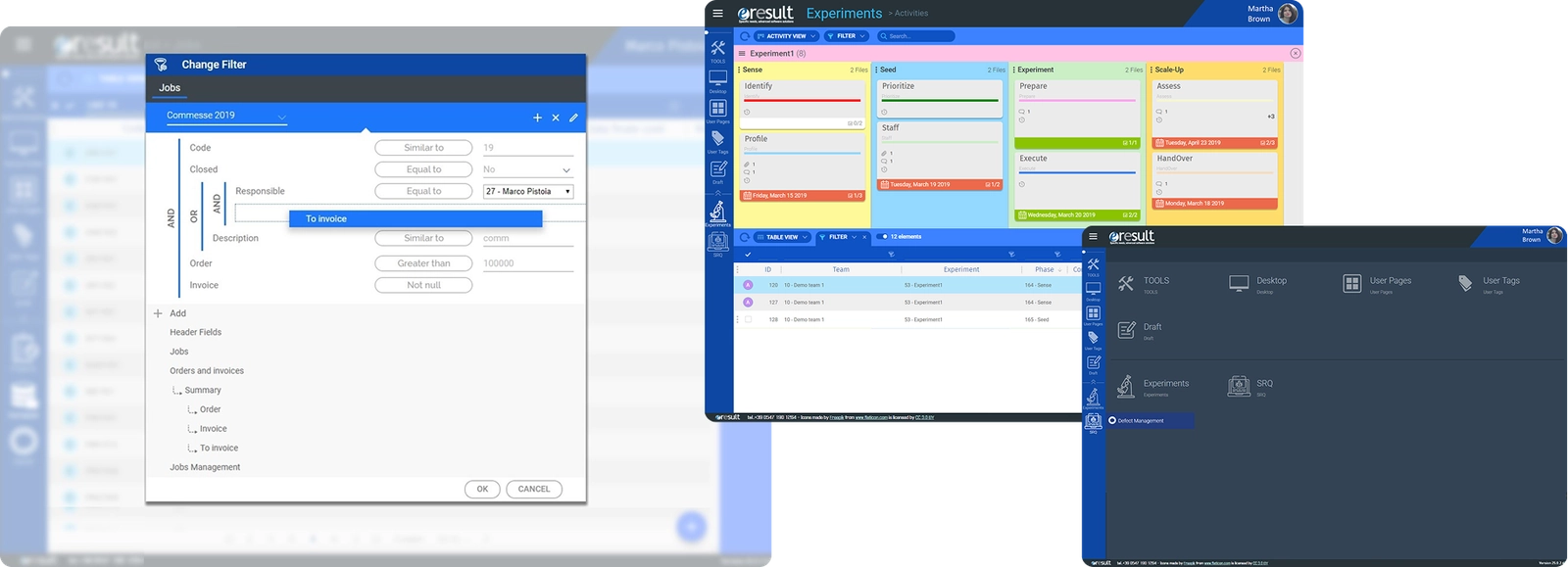Open hamburger menu in dark home window
This screenshot has height=567, width=1568.
pyautogui.click(x=1093, y=236)
